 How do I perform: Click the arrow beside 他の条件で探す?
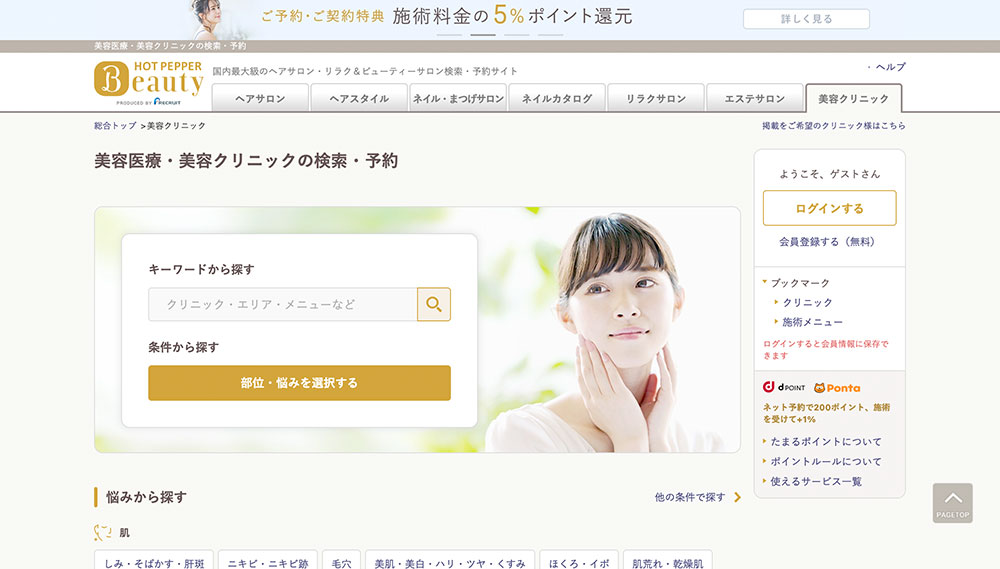coord(737,497)
